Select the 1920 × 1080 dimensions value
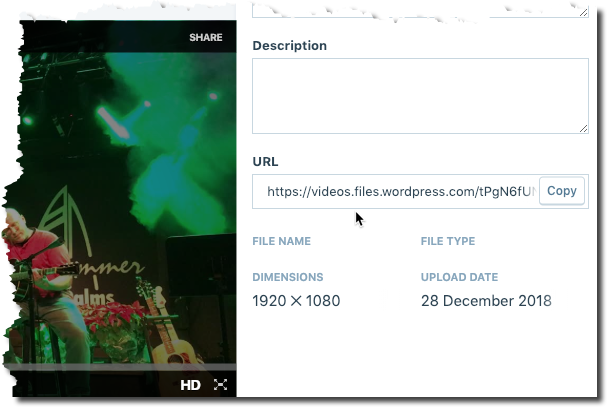Image resolution: width=607 pixels, height=407 pixels. pyautogui.click(x=296, y=301)
